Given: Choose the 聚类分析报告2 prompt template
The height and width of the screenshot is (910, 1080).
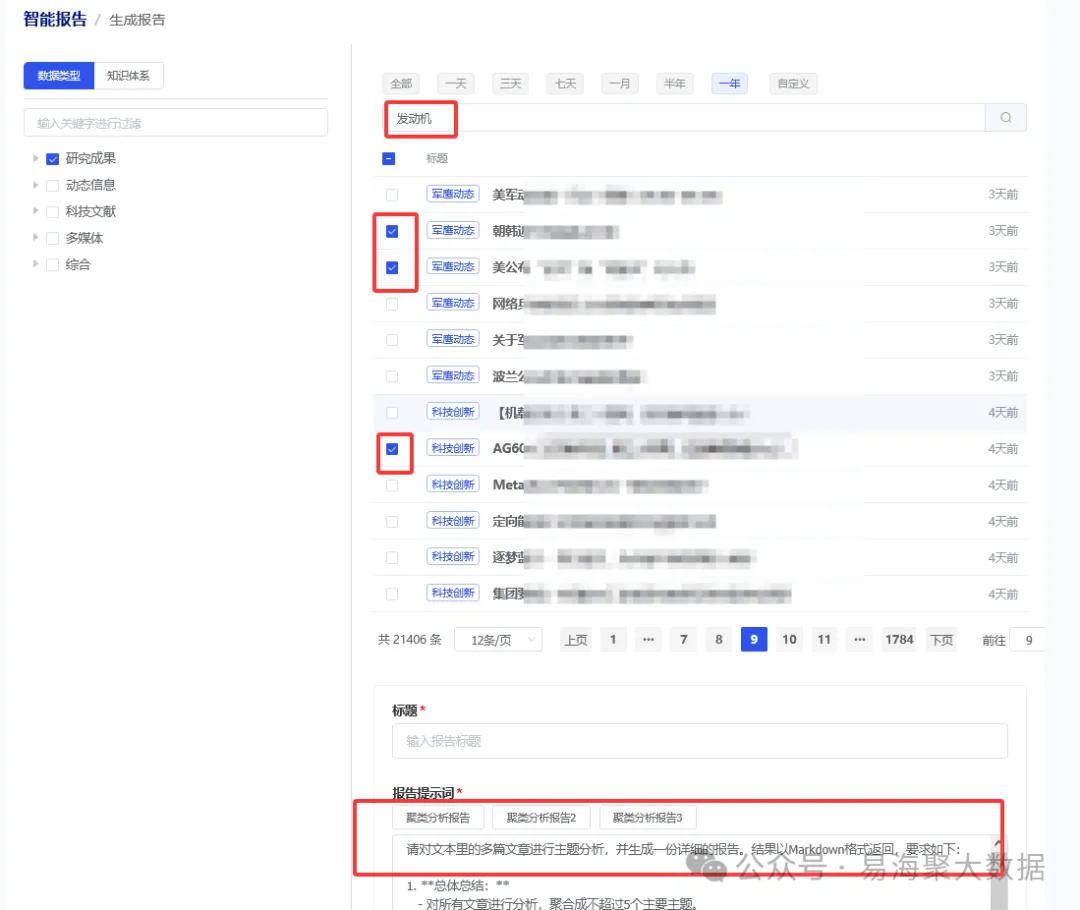Looking at the screenshot, I should (x=541, y=818).
